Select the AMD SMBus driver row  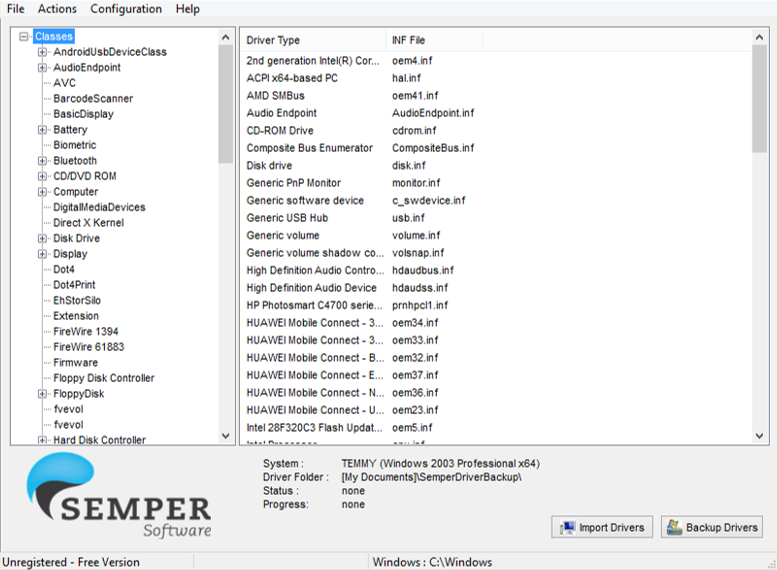pyautogui.click(x=275, y=96)
